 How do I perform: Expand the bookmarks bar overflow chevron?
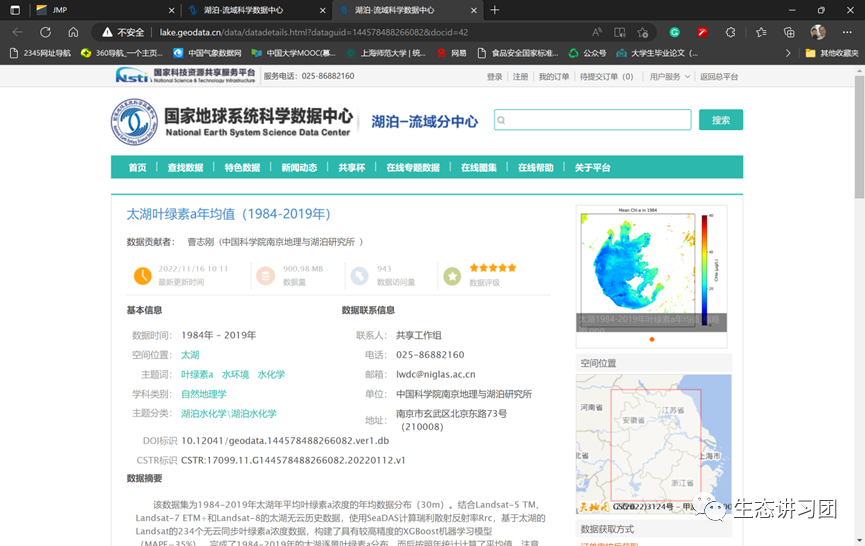tap(788, 53)
